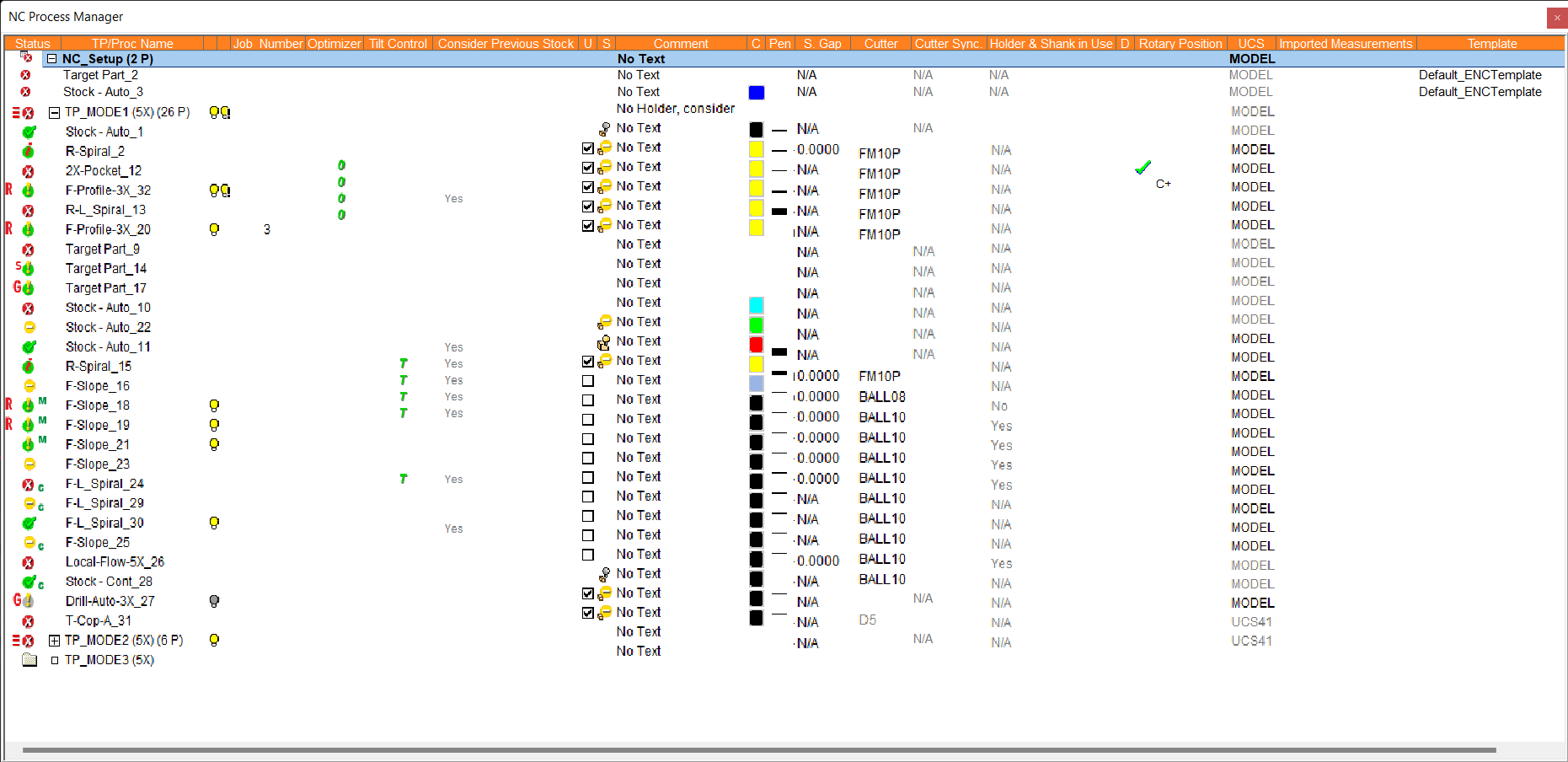1568x762 pixels.
Task: Click the box beside TP_MODE3 (5X)
Action: pyautogui.click(x=55, y=660)
